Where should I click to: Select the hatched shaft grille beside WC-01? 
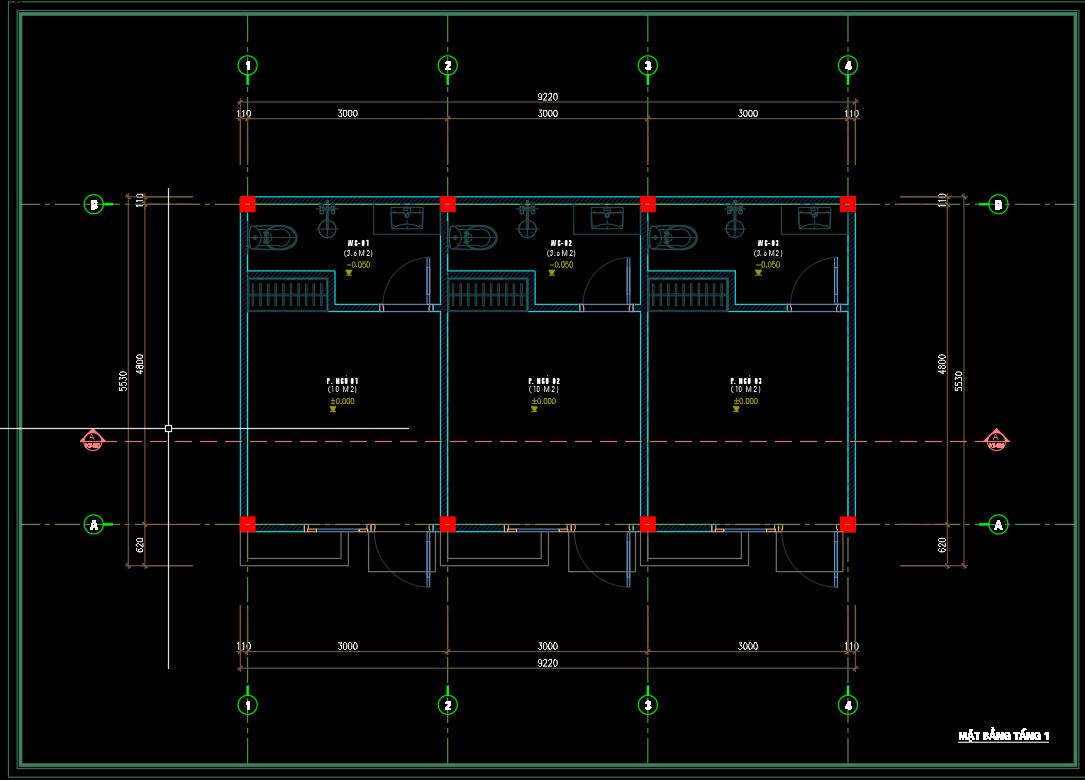click(288, 293)
